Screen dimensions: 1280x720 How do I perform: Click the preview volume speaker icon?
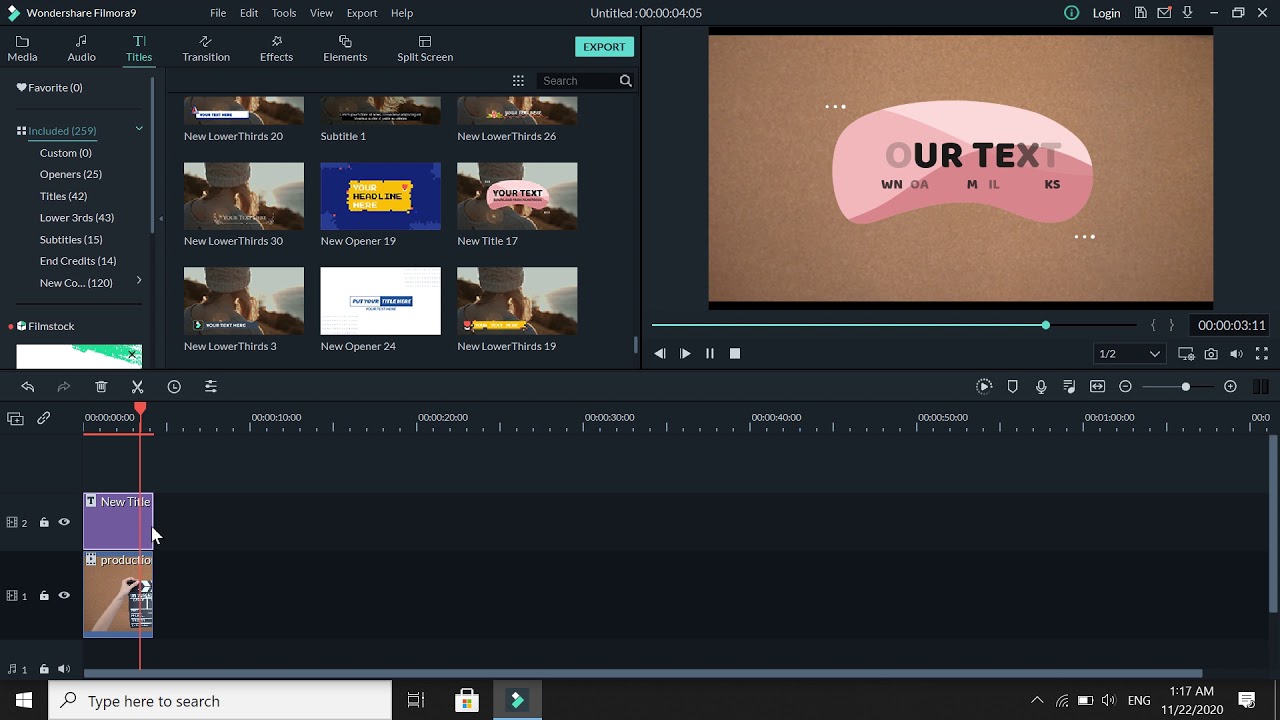pos(1236,354)
